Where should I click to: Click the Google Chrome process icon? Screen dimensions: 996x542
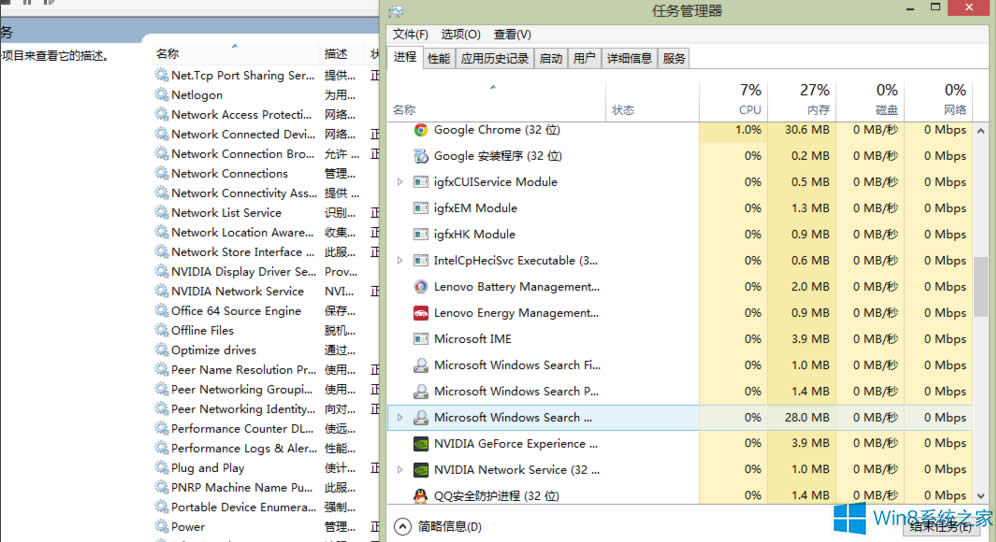421,130
